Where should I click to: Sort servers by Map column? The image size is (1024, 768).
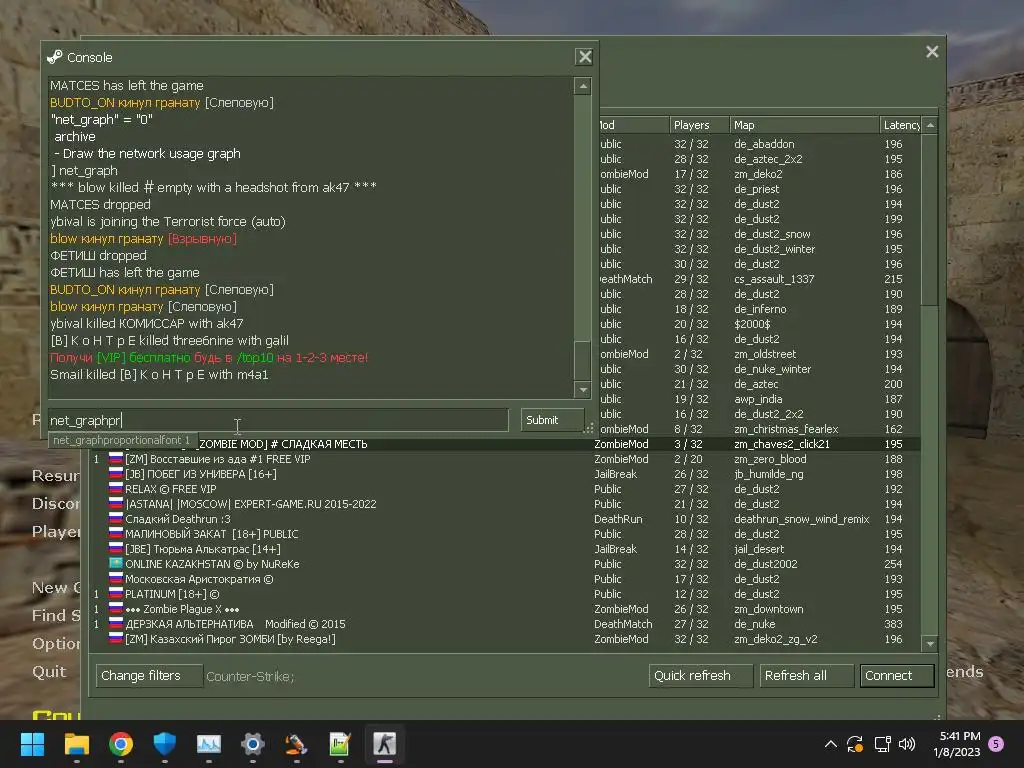click(805, 125)
